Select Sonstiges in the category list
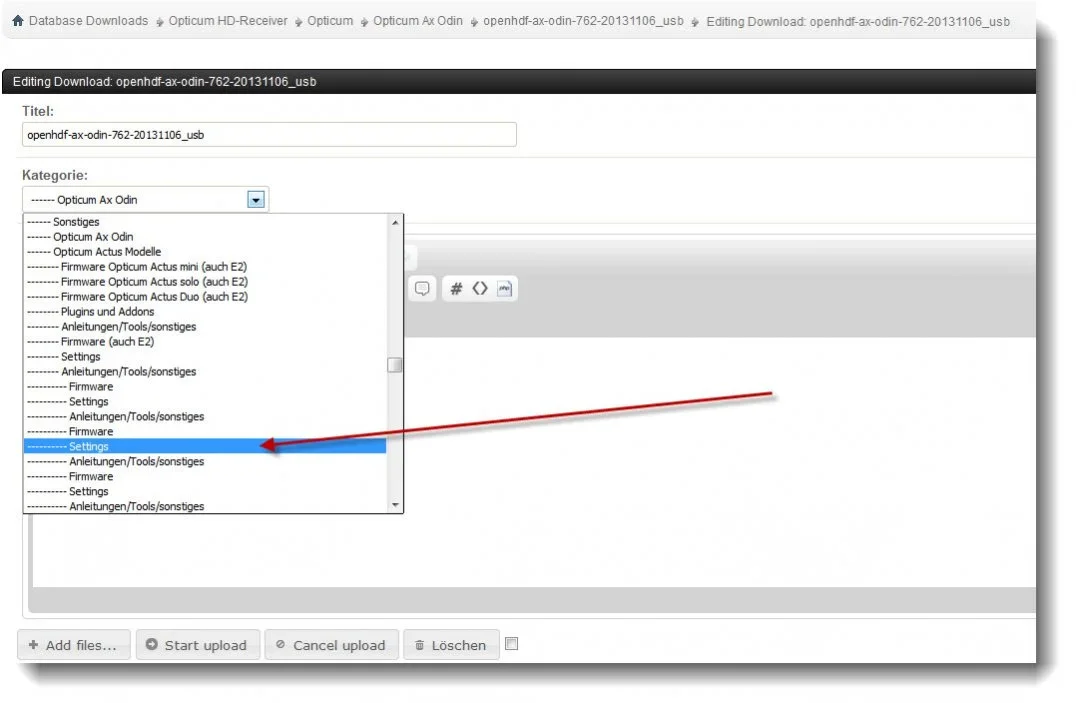Viewport: 1076px width, 703px height. coord(205,222)
